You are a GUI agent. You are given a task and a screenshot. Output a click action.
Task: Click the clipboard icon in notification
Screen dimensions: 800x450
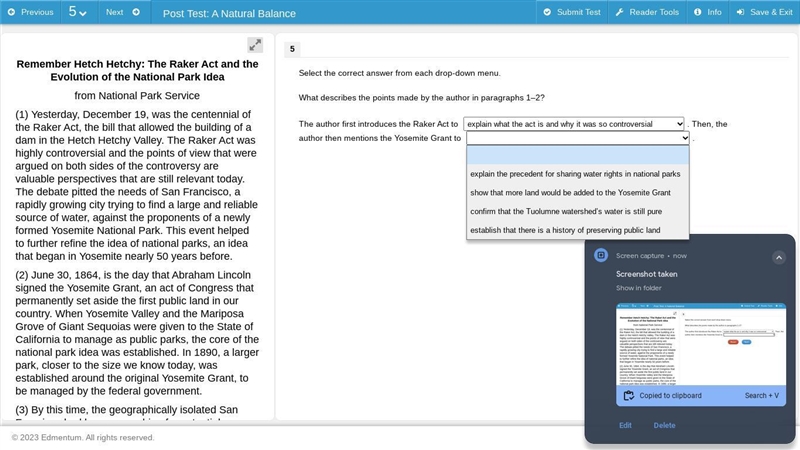pos(629,395)
